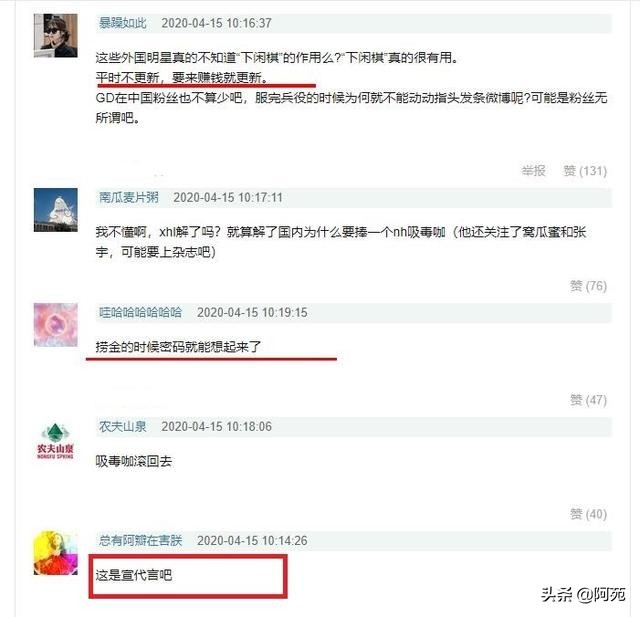640x617 pixels.
Task: Click underlined comment 捞金的时候密码就能想起来了
Action: 178,347
